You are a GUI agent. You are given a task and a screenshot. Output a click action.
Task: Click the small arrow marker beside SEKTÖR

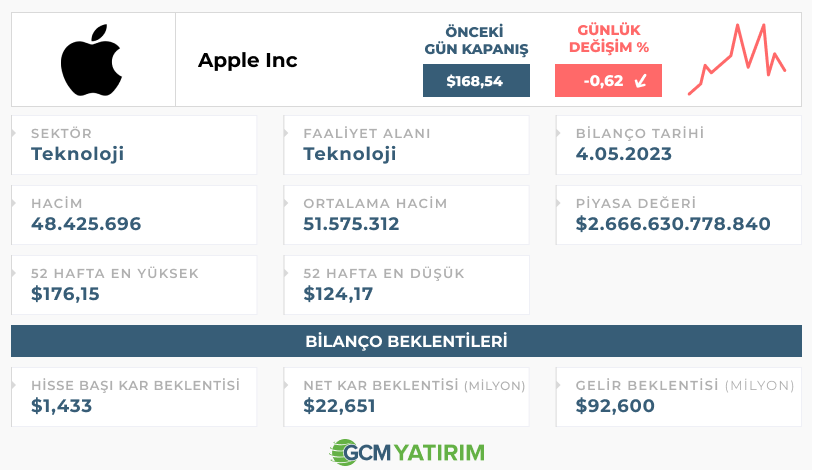[14, 133]
